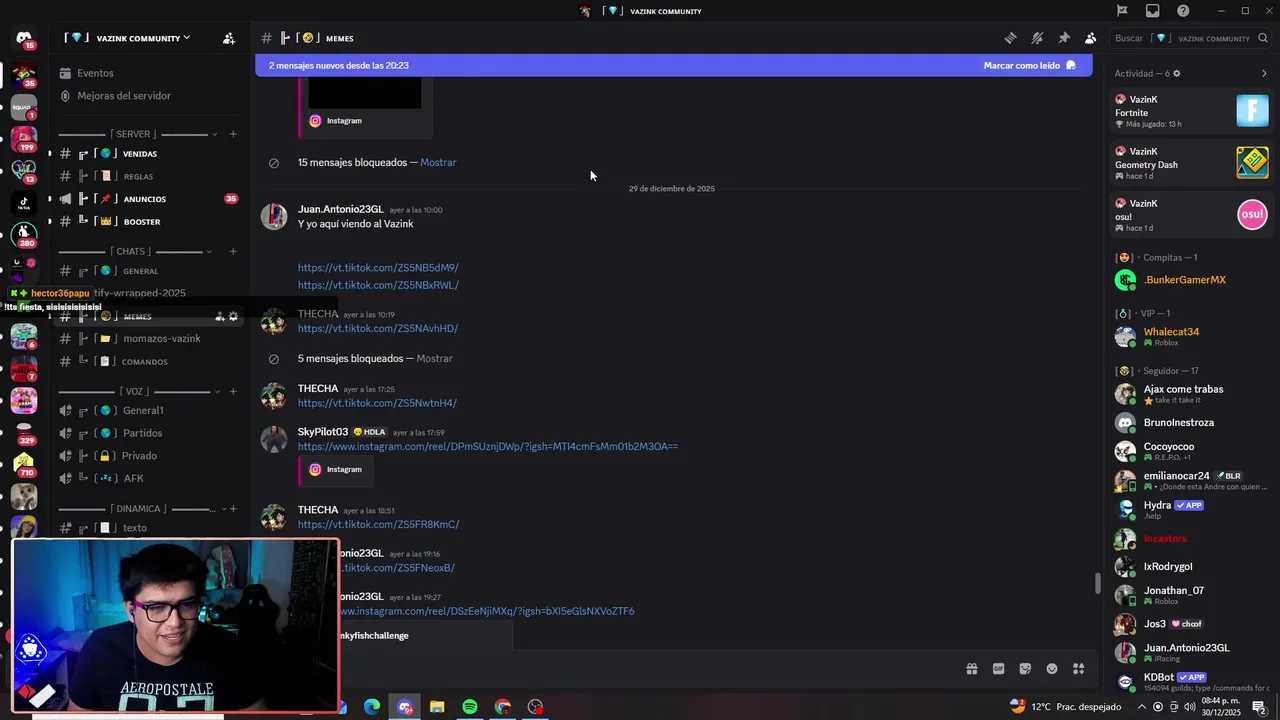This screenshot has height=720, width=1280.
Task: Open VAZINK COMMUNITY server dropdown
Action: (x=127, y=38)
